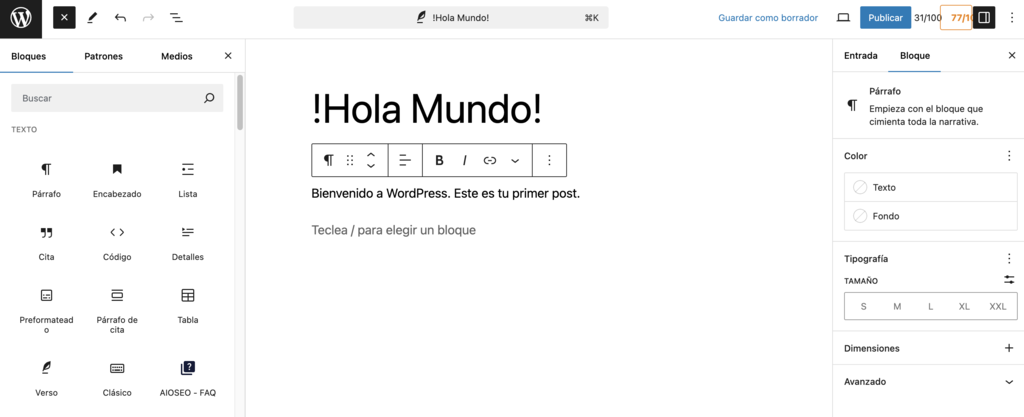Move the block down
The height and width of the screenshot is (417, 1024).
[x=370, y=166]
